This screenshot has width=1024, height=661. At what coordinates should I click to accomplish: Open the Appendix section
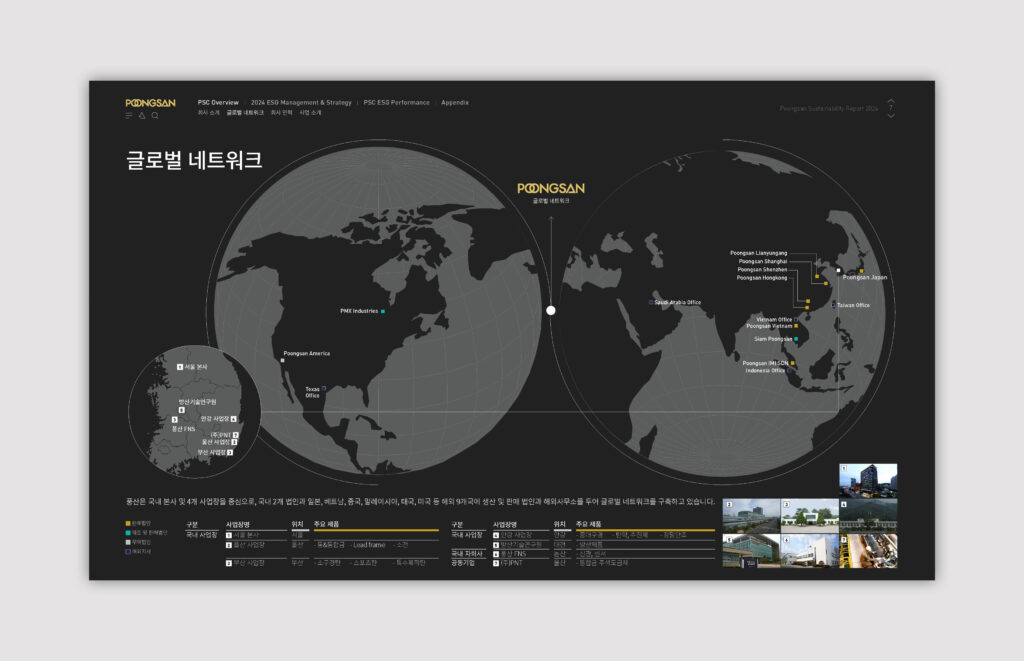point(455,103)
